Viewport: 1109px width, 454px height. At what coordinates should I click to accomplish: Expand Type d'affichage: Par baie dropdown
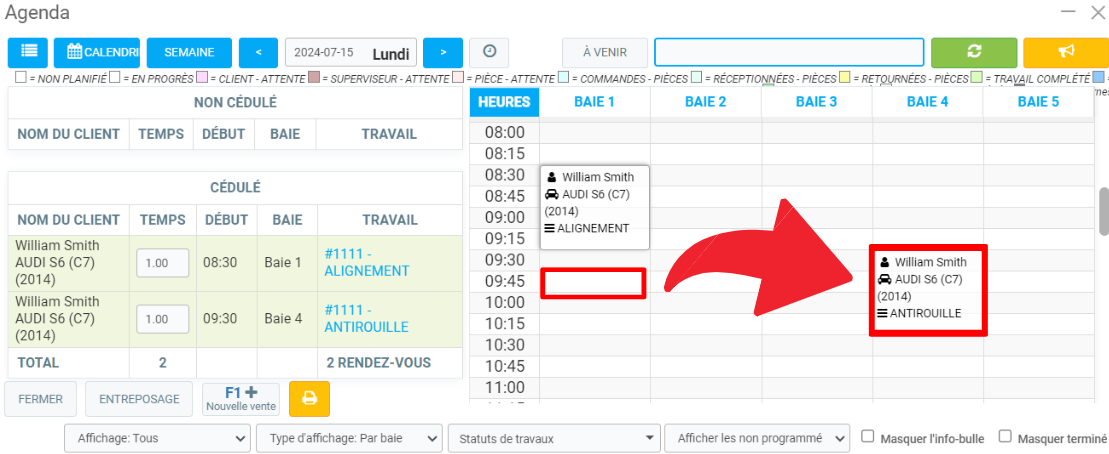coord(349,438)
